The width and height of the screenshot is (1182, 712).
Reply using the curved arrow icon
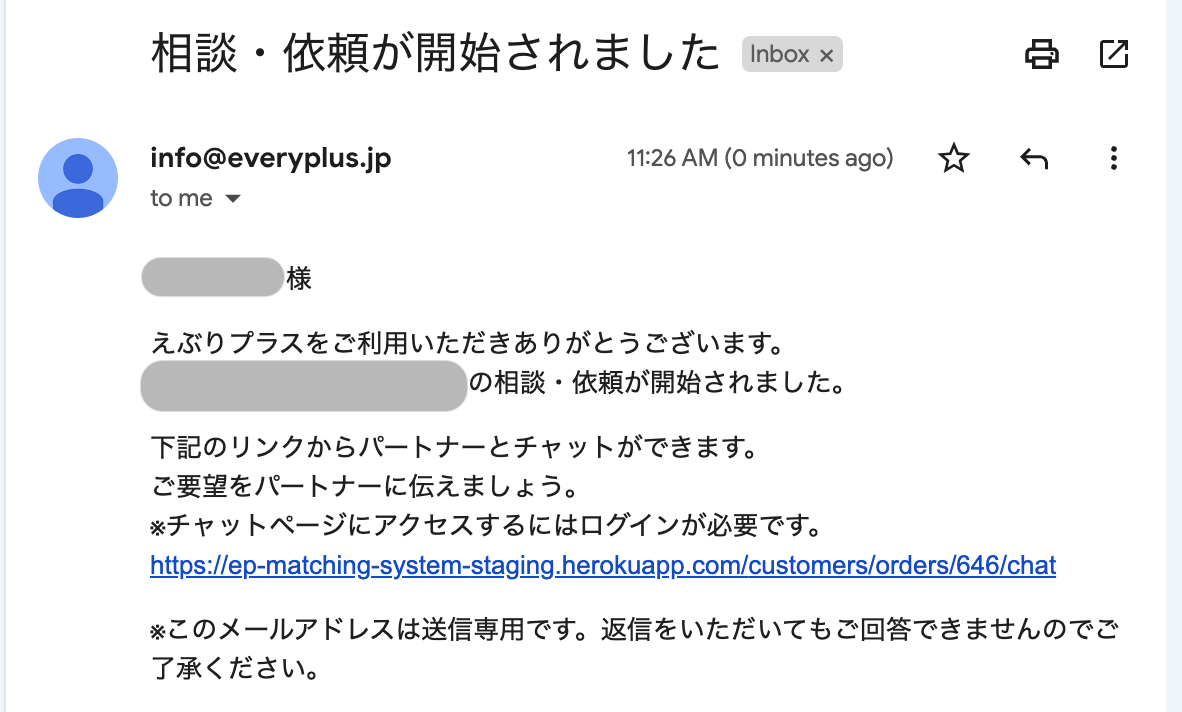coord(1033,158)
